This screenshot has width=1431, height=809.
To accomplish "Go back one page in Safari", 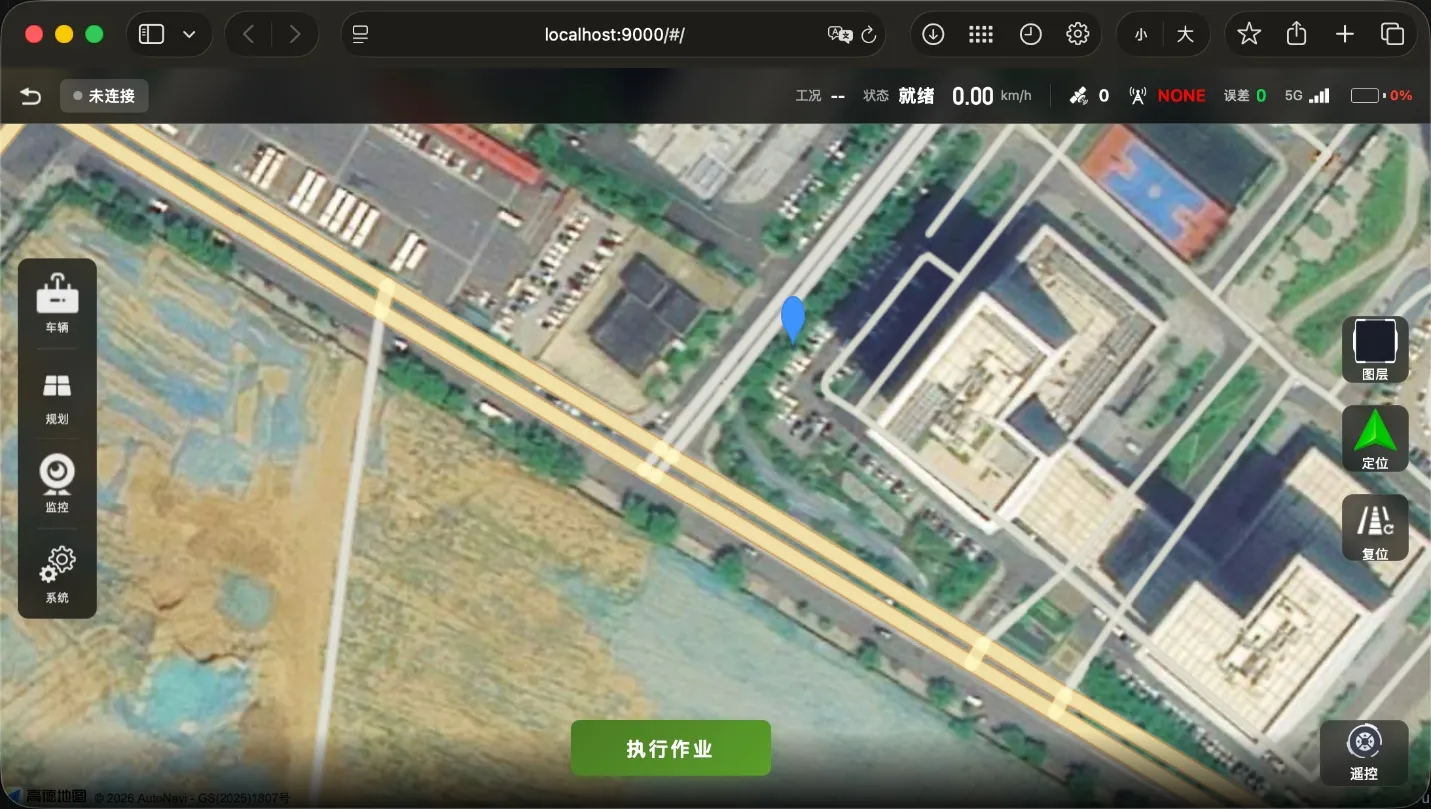I will coord(248,35).
